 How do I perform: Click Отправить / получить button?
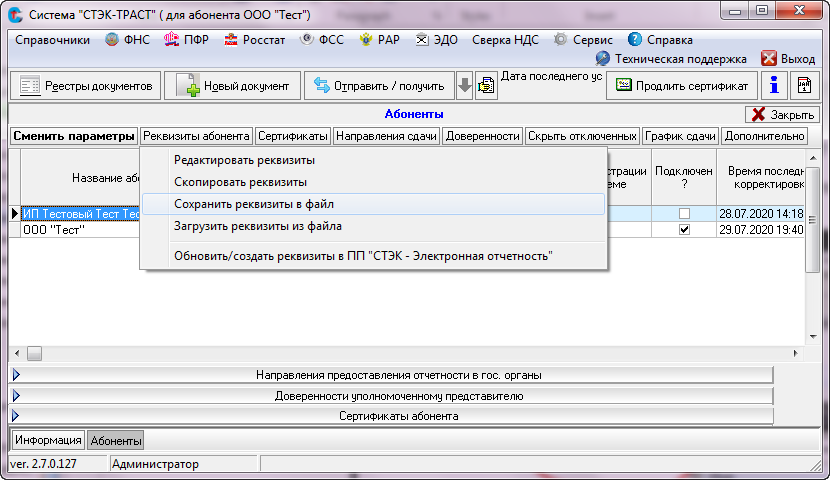tap(379, 86)
